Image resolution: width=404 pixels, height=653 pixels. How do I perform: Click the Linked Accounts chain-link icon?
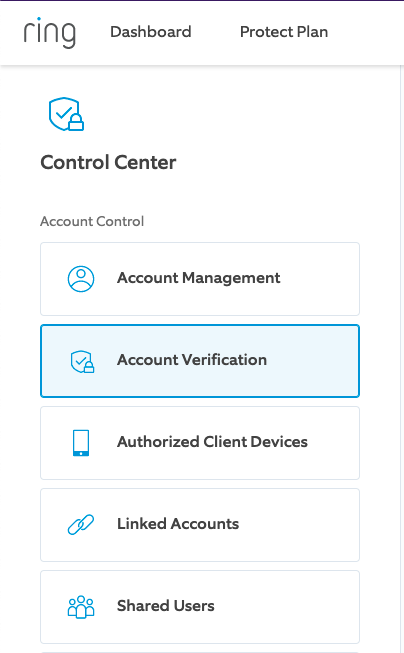tap(81, 525)
